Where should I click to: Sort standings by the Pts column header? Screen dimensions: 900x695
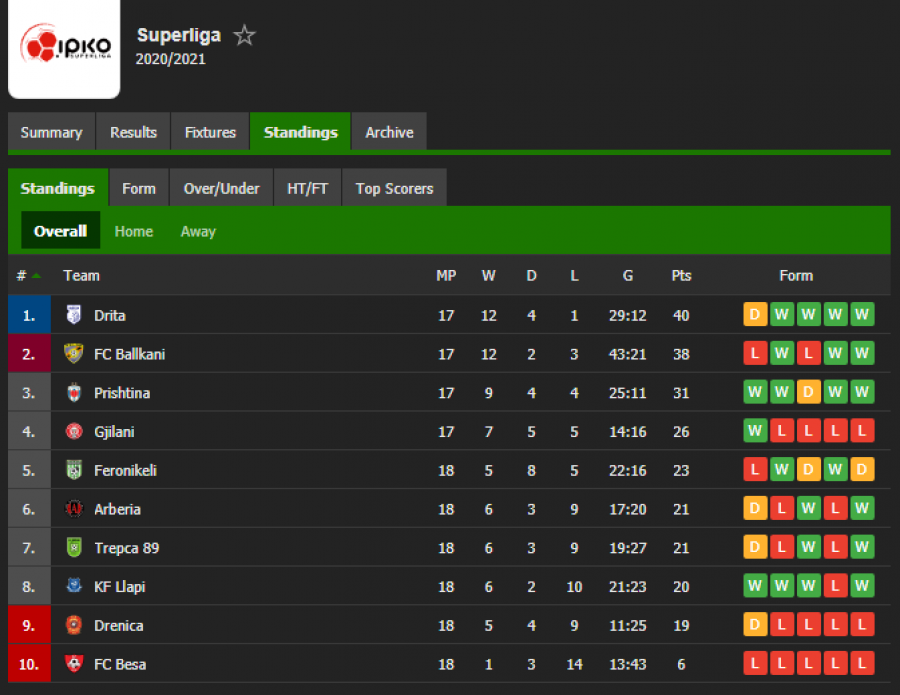point(681,275)
